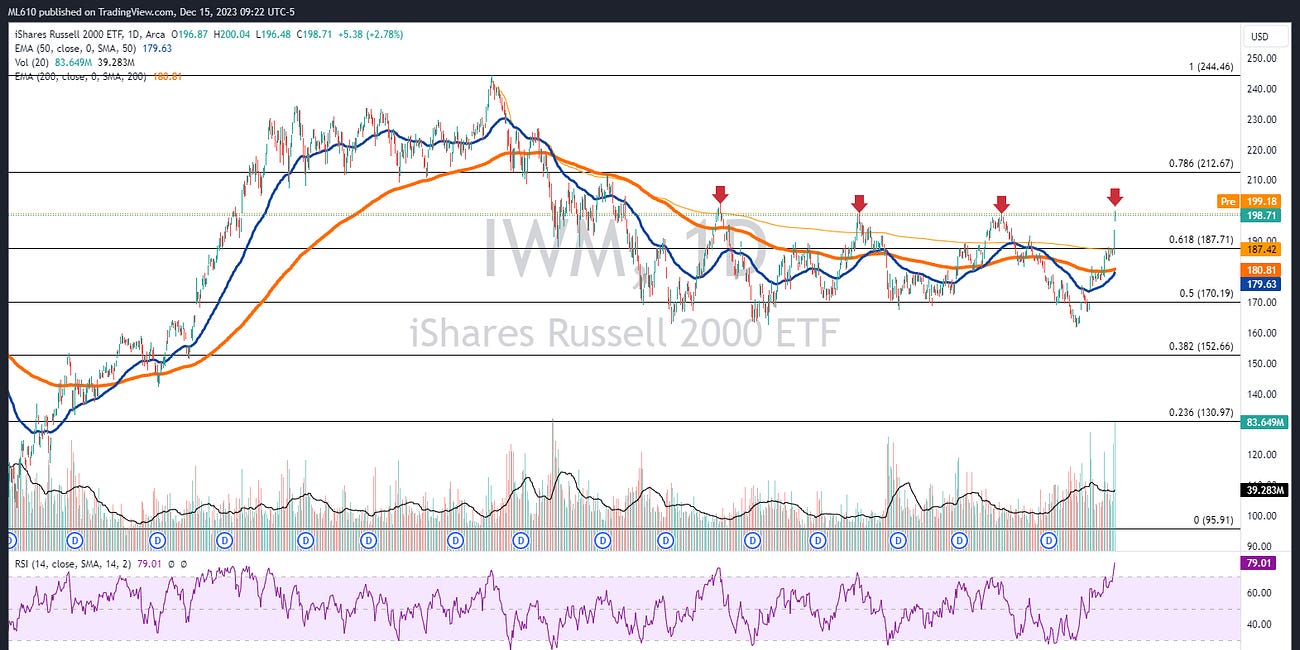
Task: Click the 210.00 price axis label
Action: click(1263, 180)
